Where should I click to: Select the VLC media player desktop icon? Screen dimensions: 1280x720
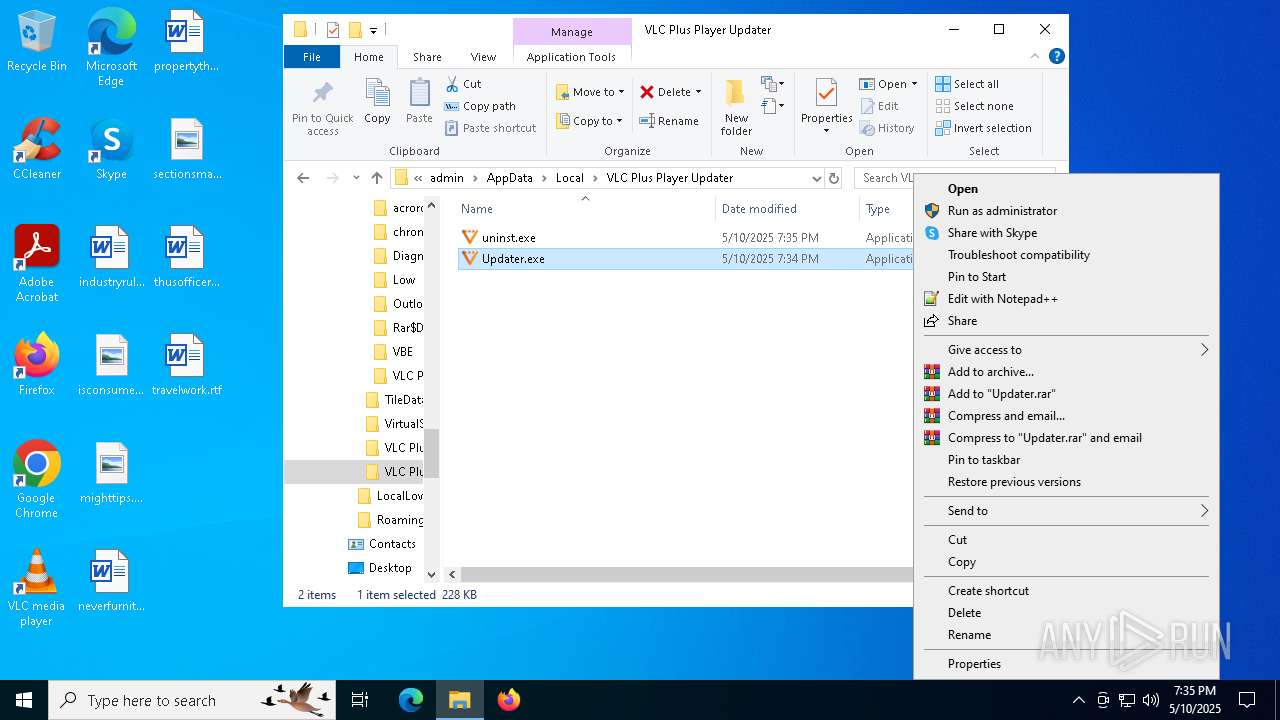(37, 589)
